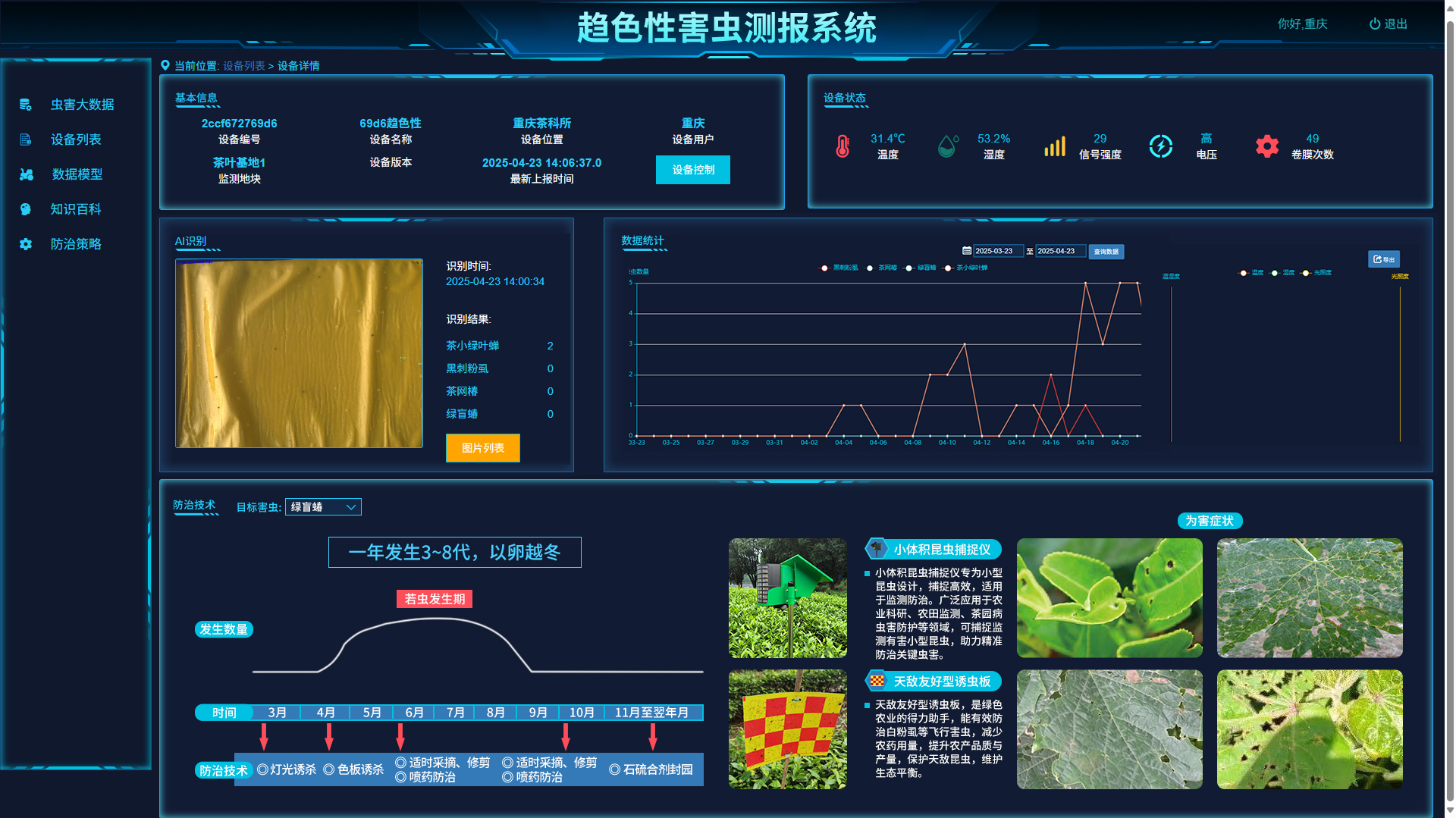Click the 你好,重庆 user greeting
Screen dimensions: 1456x818
click(1303, 24)
